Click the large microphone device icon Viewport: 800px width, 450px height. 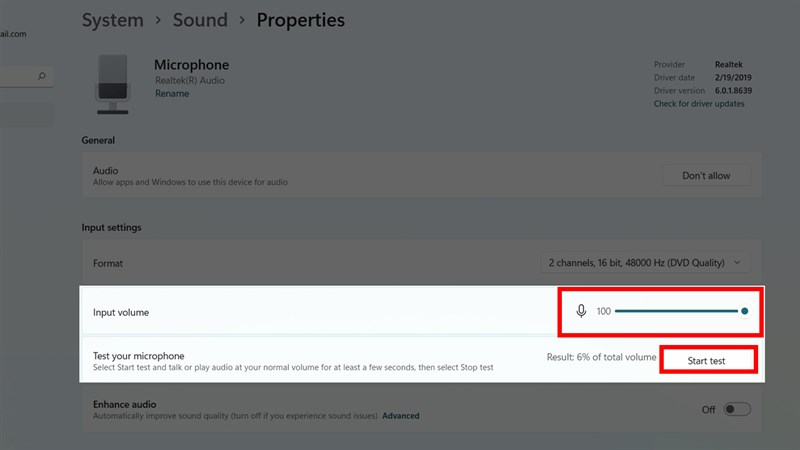[x=113, y=84]
